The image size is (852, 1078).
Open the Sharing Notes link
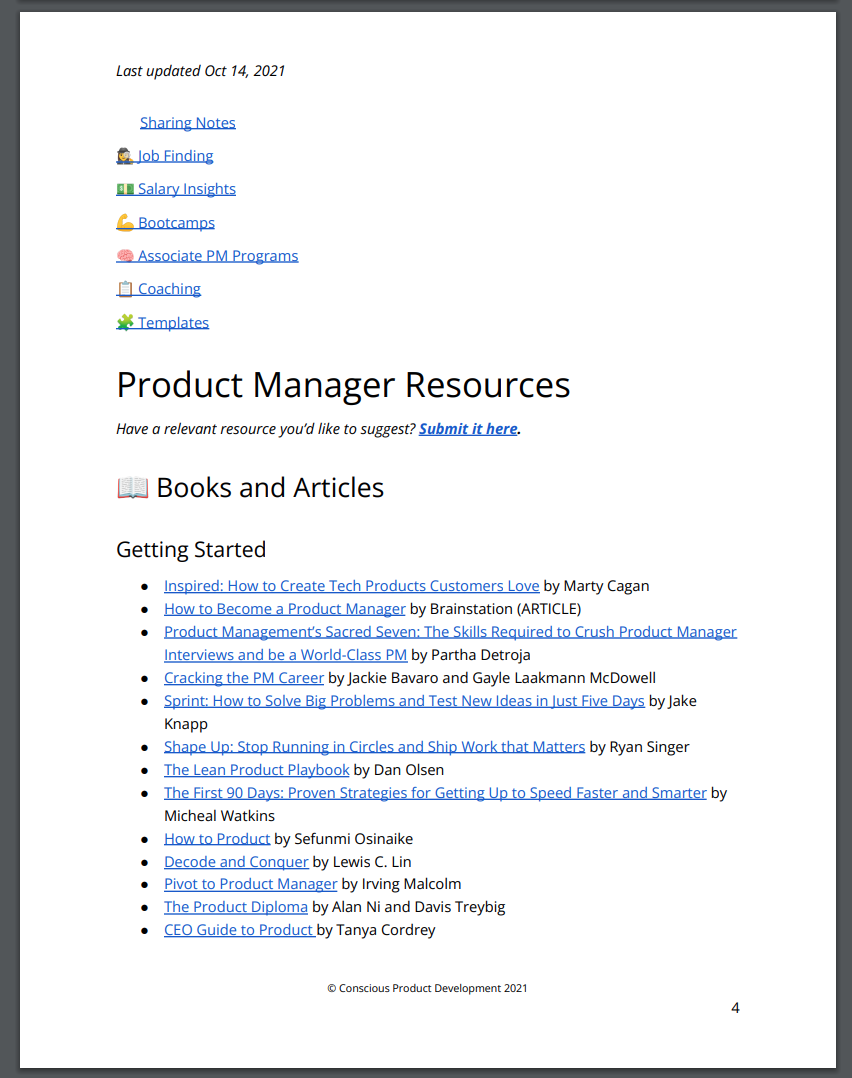188,123
